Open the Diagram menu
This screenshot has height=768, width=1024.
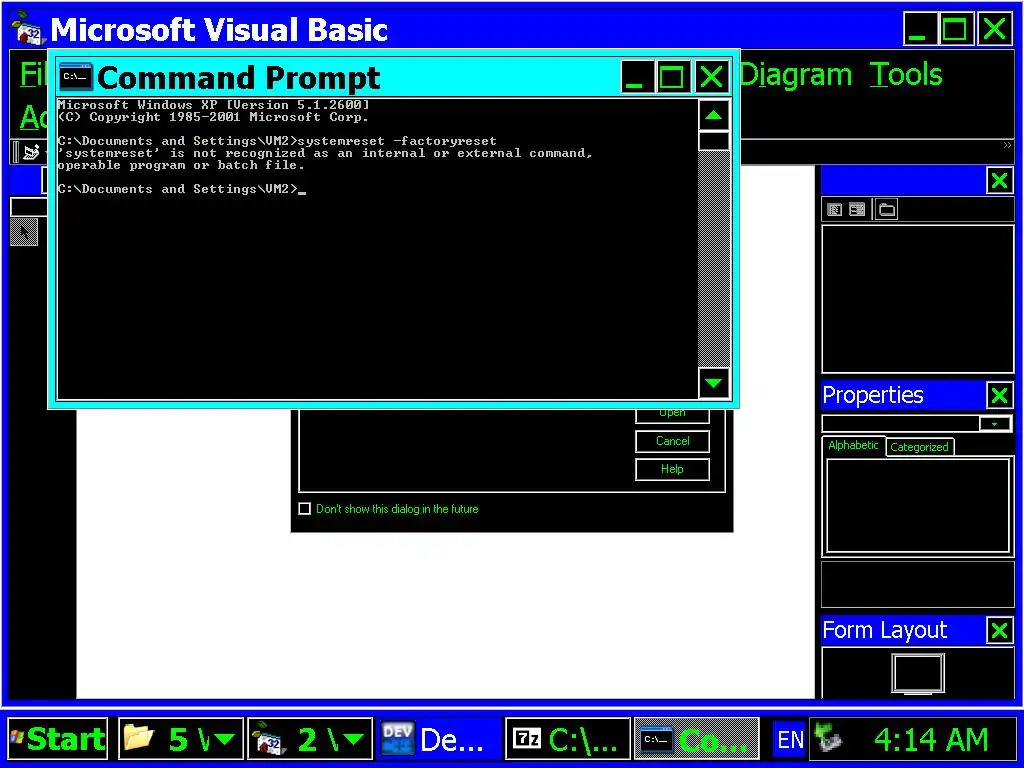795,74
